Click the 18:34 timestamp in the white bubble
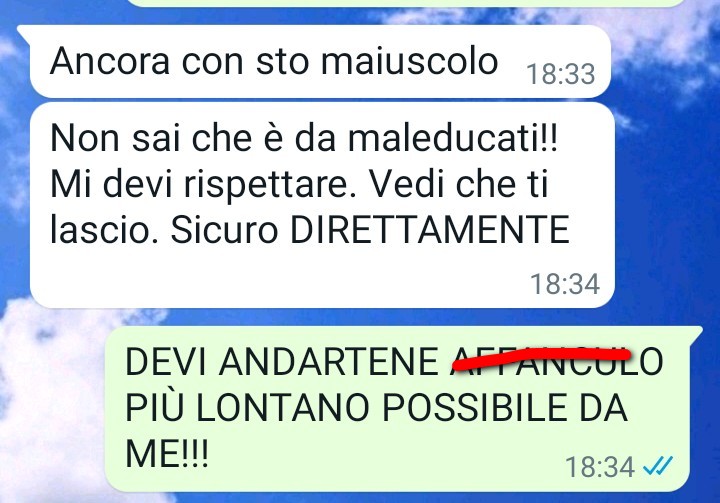The image size is (720, 503). coord(565,284)
